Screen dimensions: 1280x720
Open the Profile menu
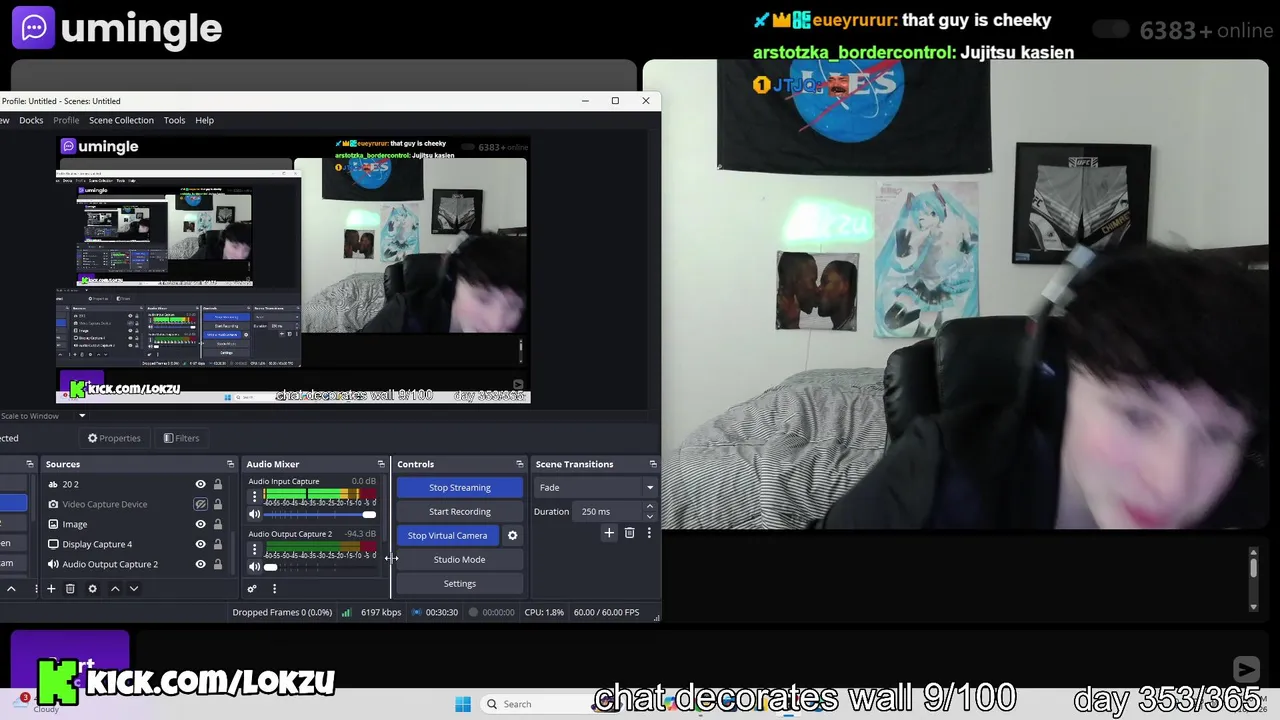tap(66, 120)
